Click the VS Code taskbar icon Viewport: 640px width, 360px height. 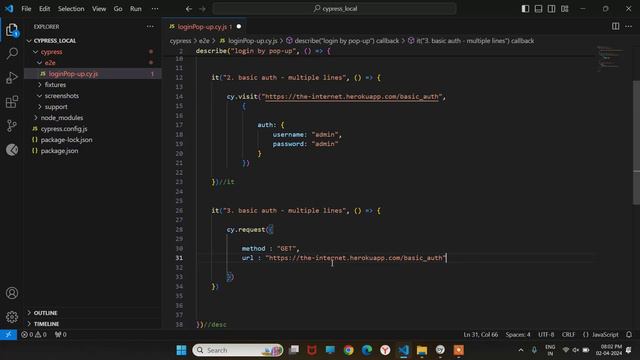[x=404, y=350]
